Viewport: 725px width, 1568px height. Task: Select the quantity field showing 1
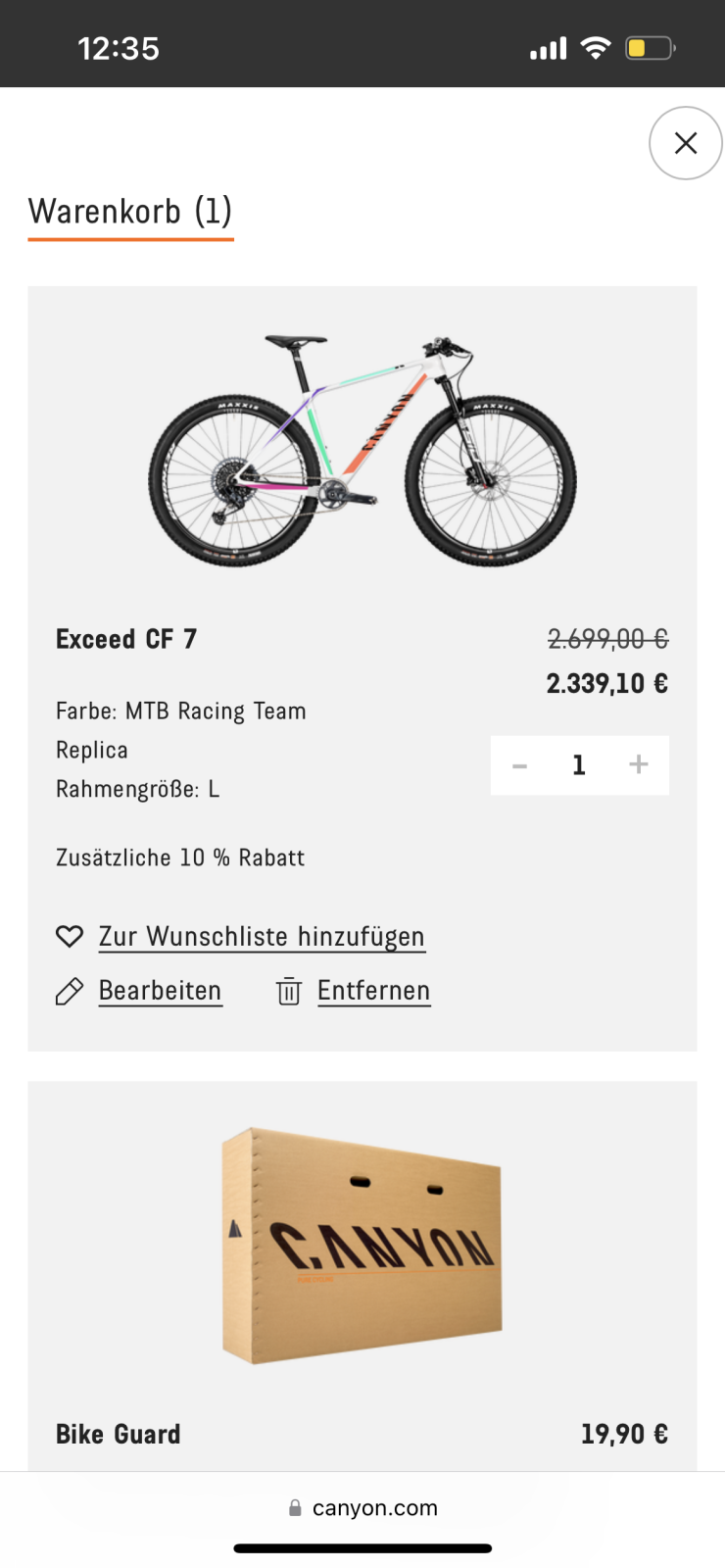(579, 765)
